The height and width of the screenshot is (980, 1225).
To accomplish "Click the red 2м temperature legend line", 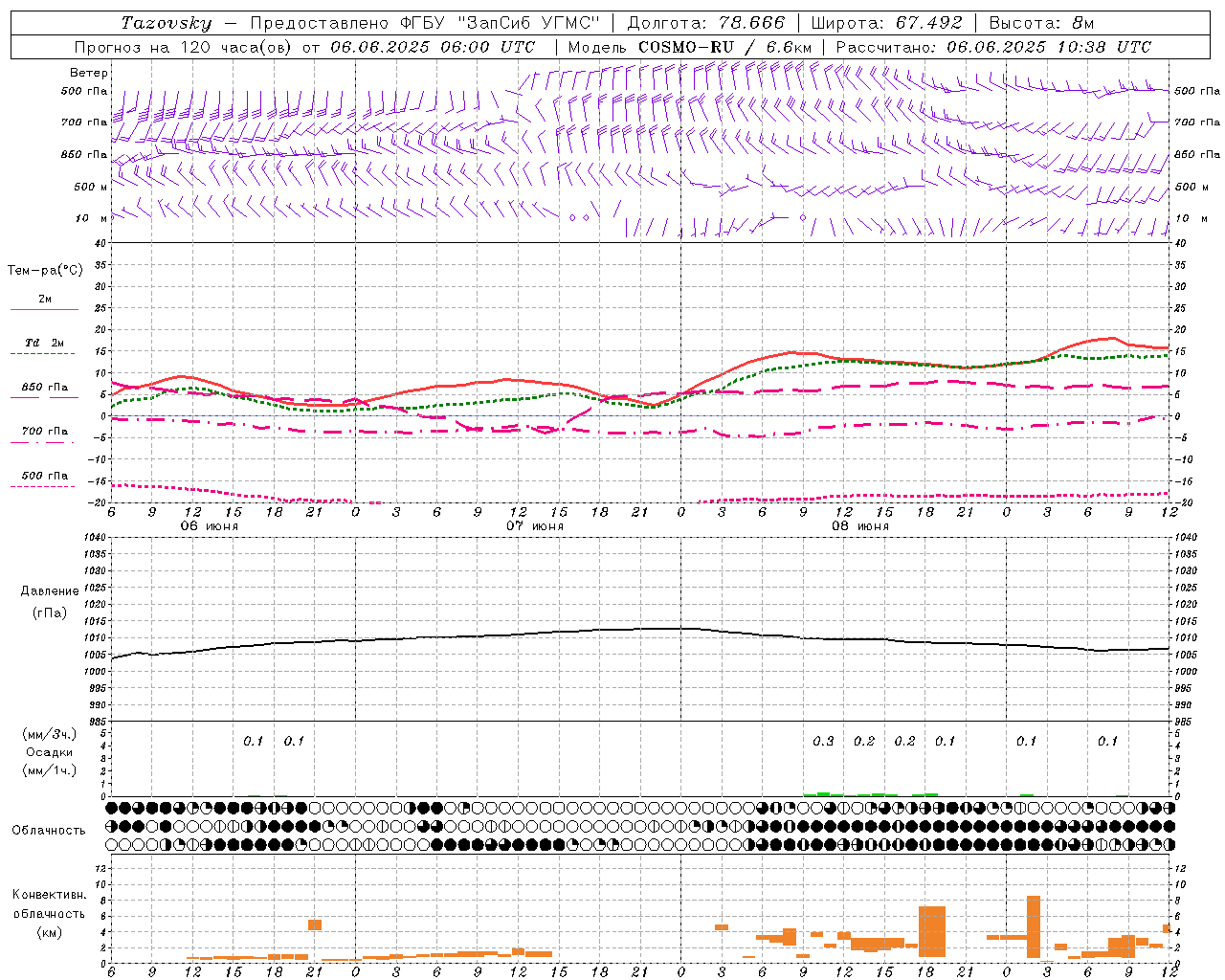I will coord(44,309).
